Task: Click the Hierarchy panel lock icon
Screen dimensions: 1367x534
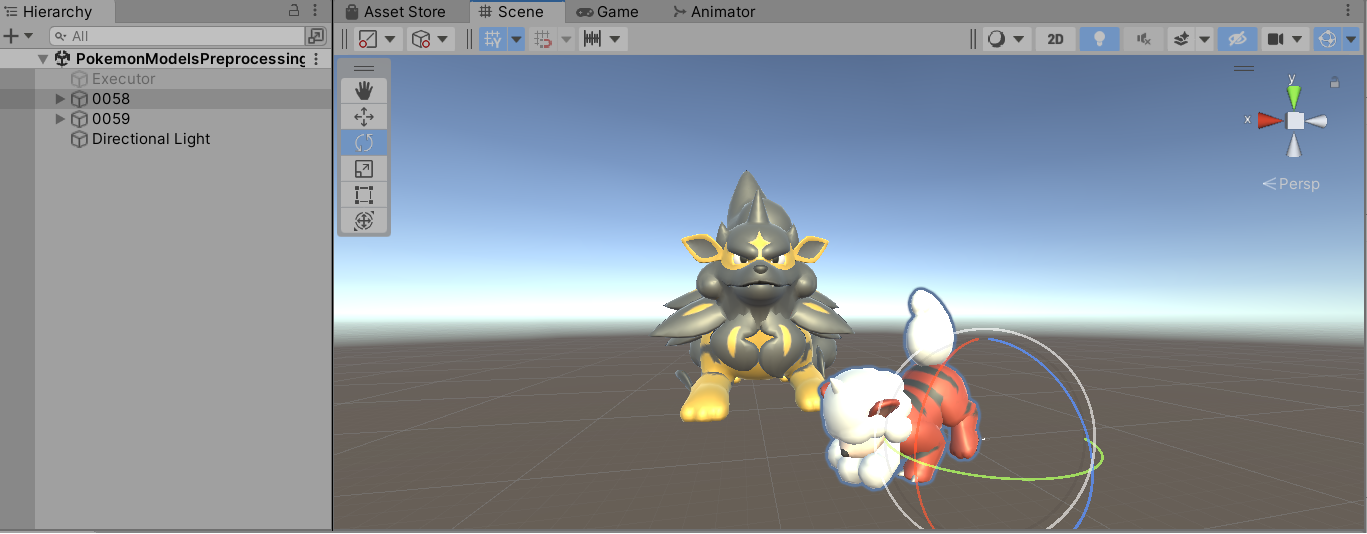Action: coord(294,11)
